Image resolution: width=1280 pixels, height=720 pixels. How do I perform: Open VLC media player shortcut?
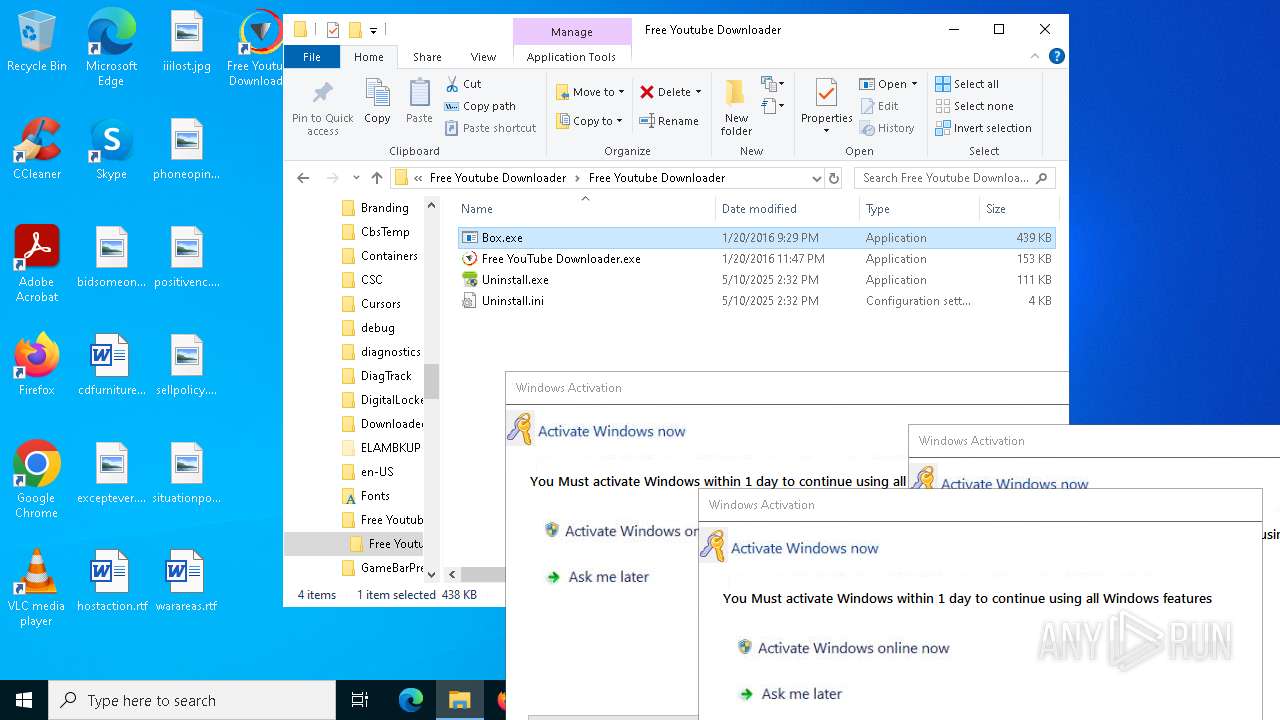(x=37, y=588)
